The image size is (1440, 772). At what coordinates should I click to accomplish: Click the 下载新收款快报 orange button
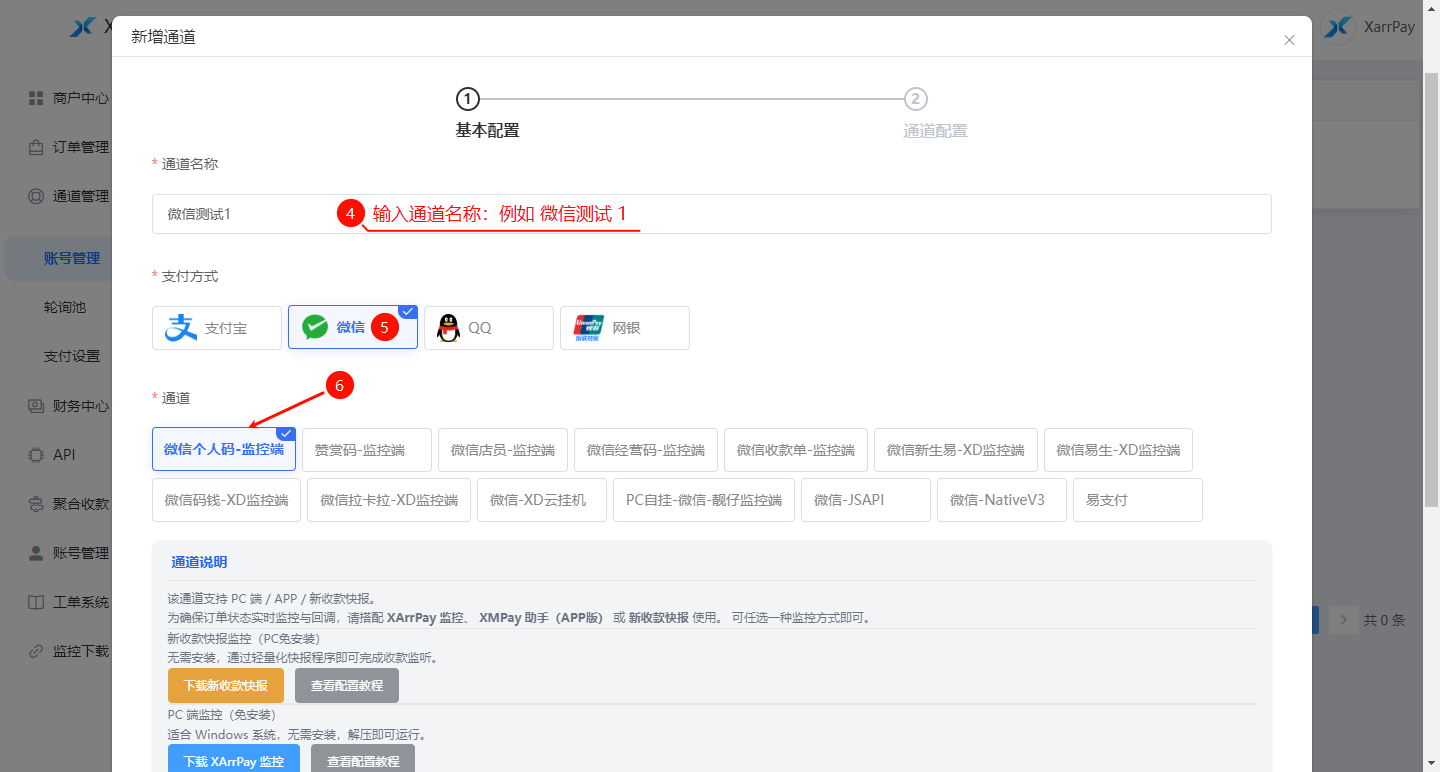pyautogui.click(x=225, y=686)
